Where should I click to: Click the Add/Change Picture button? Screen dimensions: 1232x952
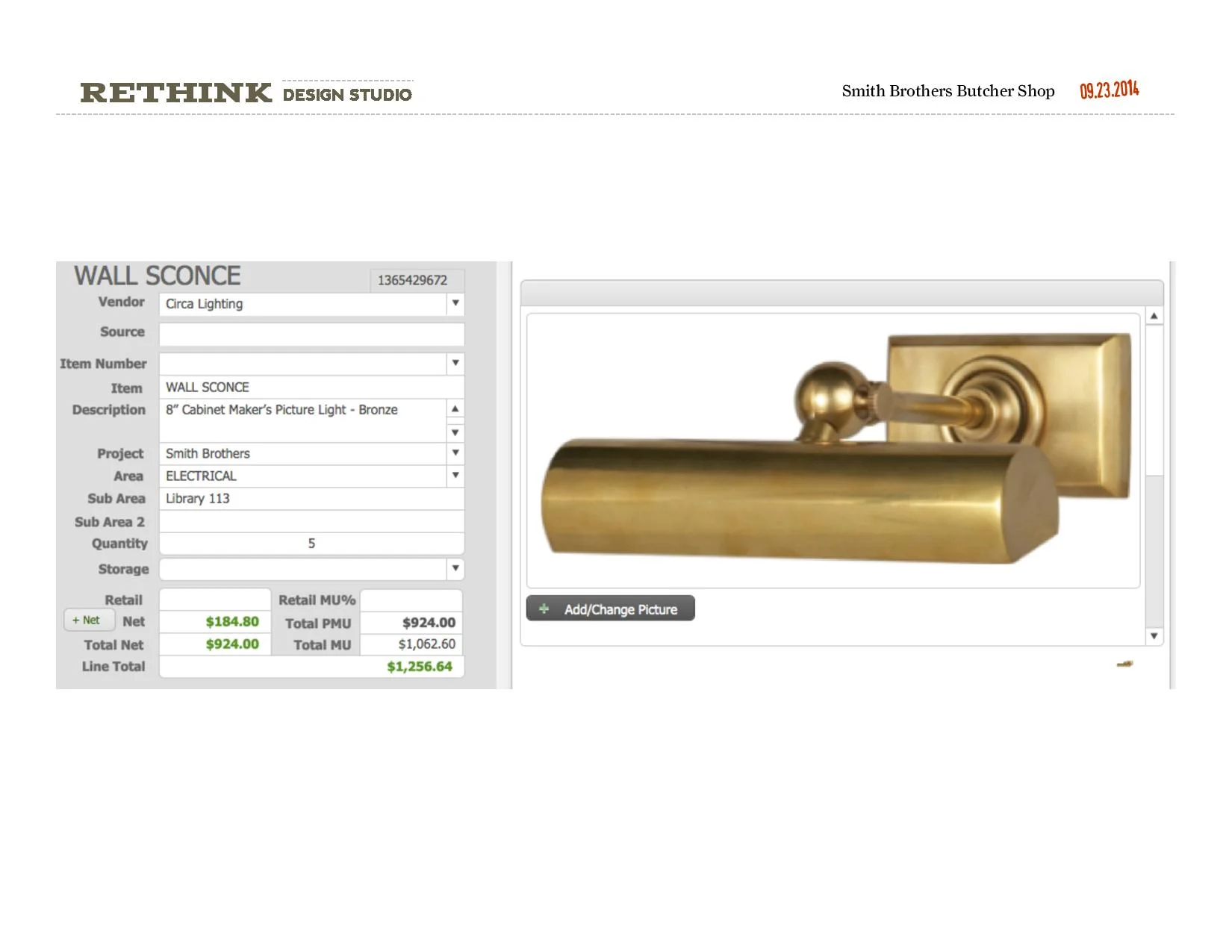tap(610, 609)
